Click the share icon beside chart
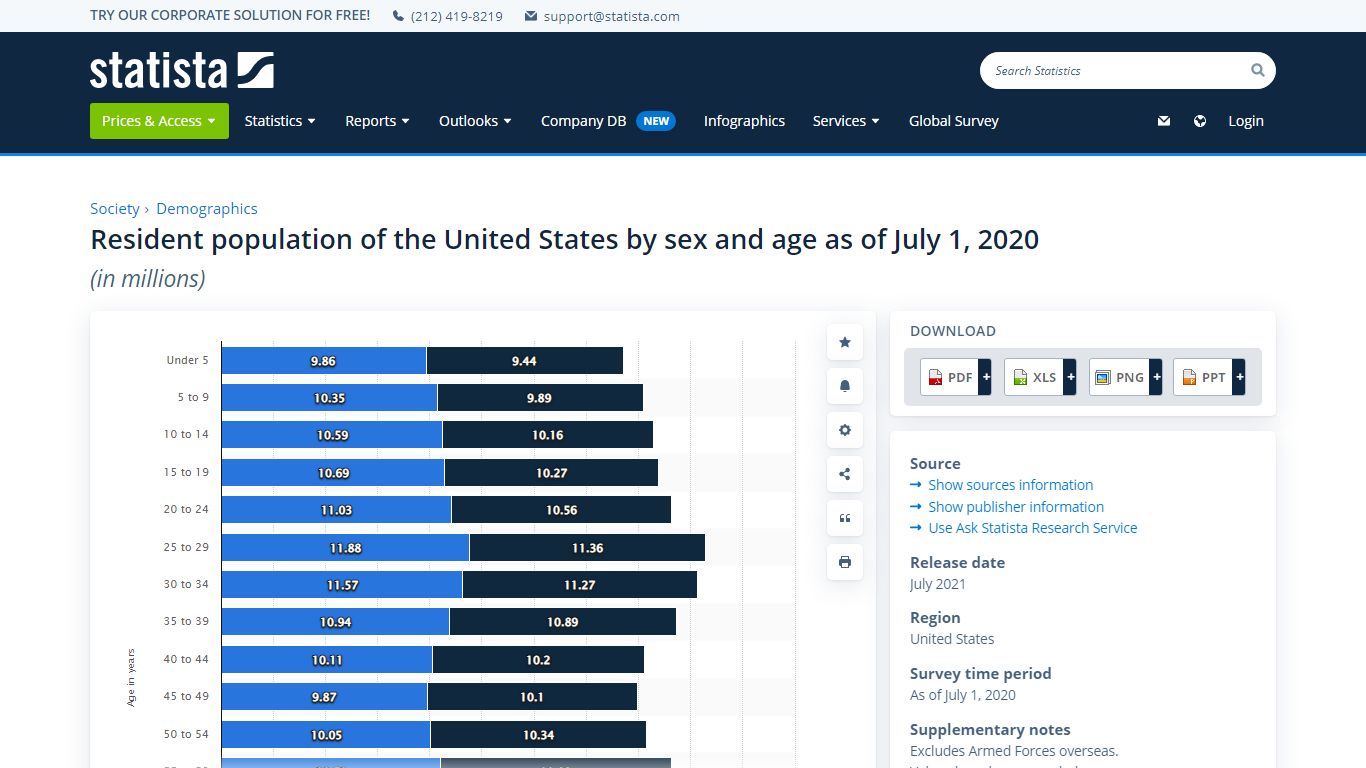Viewport: 1366px width, 768px height. tap(845, 474)
